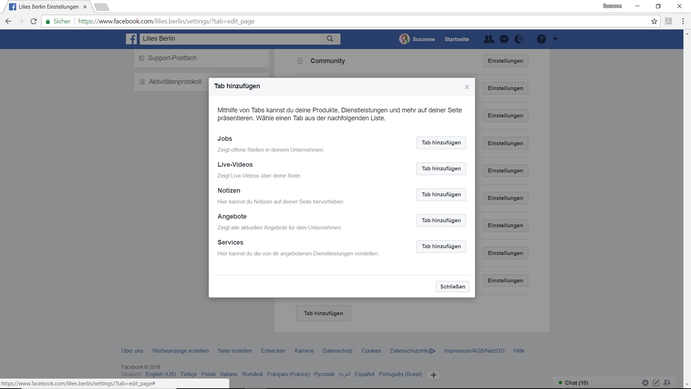Click the address bar URL

(167, 21)
